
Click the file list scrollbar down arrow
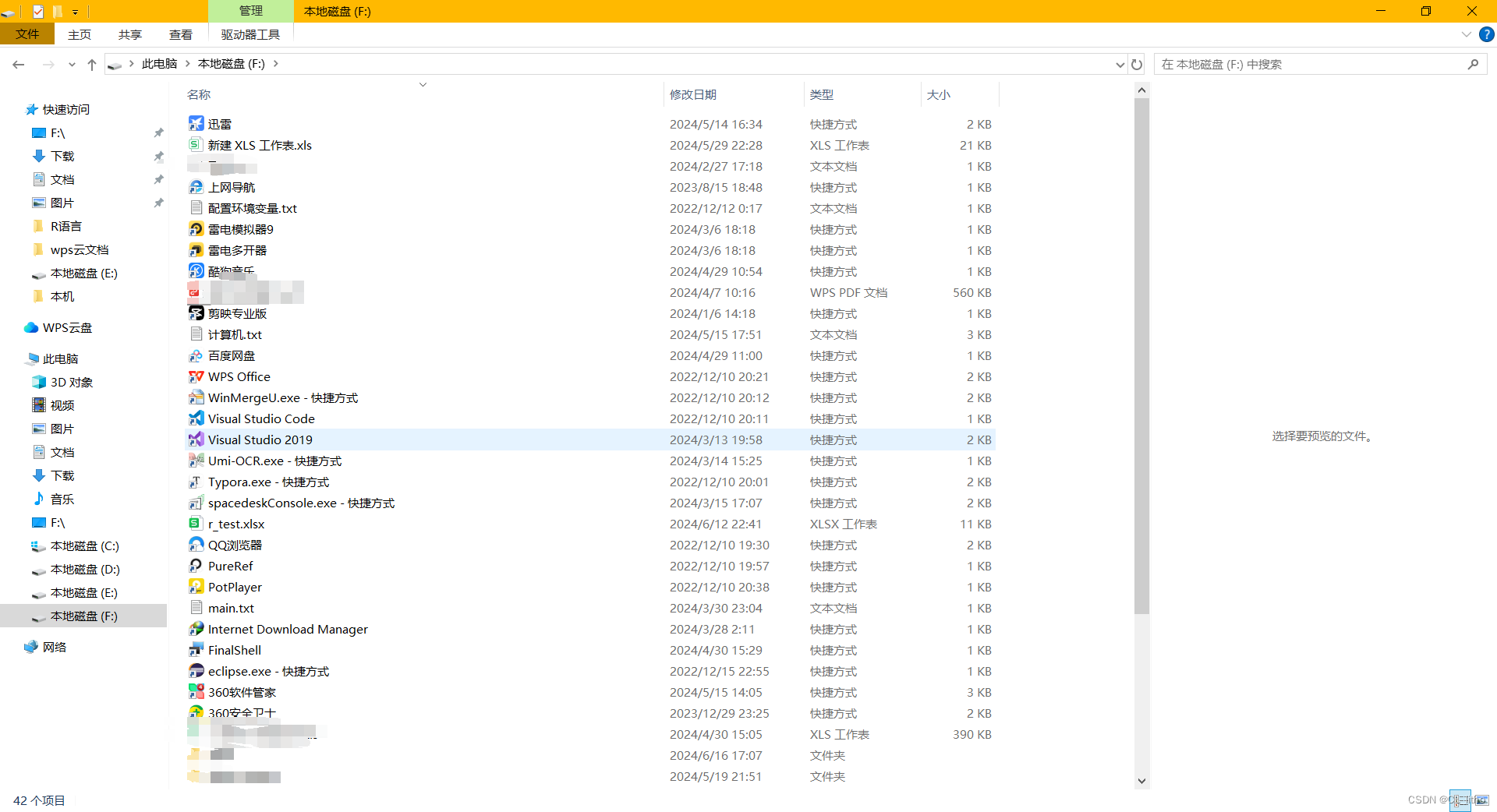(x=1141, y=781)
